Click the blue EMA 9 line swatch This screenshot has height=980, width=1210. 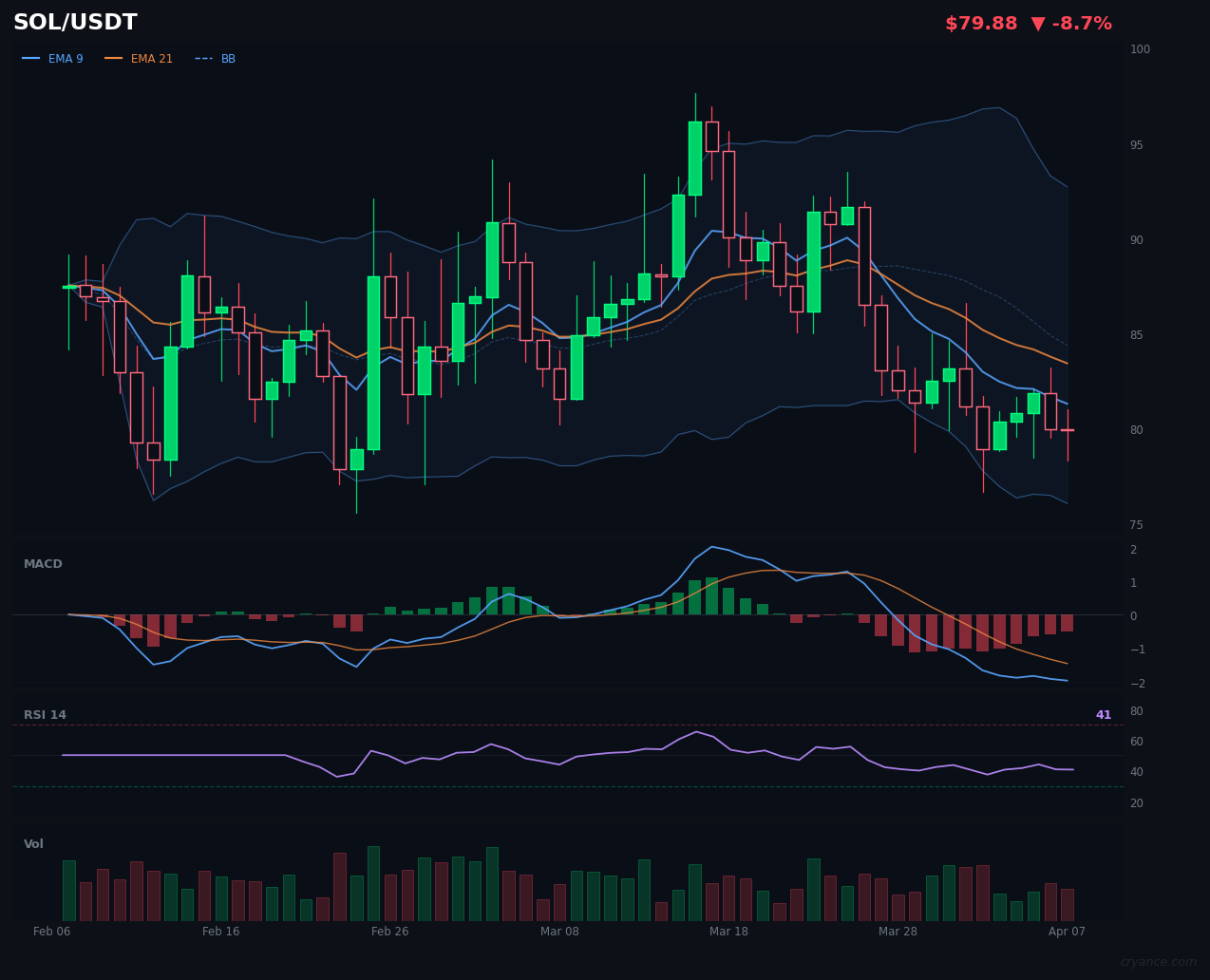pyautogui.click(x=30, y=58)
